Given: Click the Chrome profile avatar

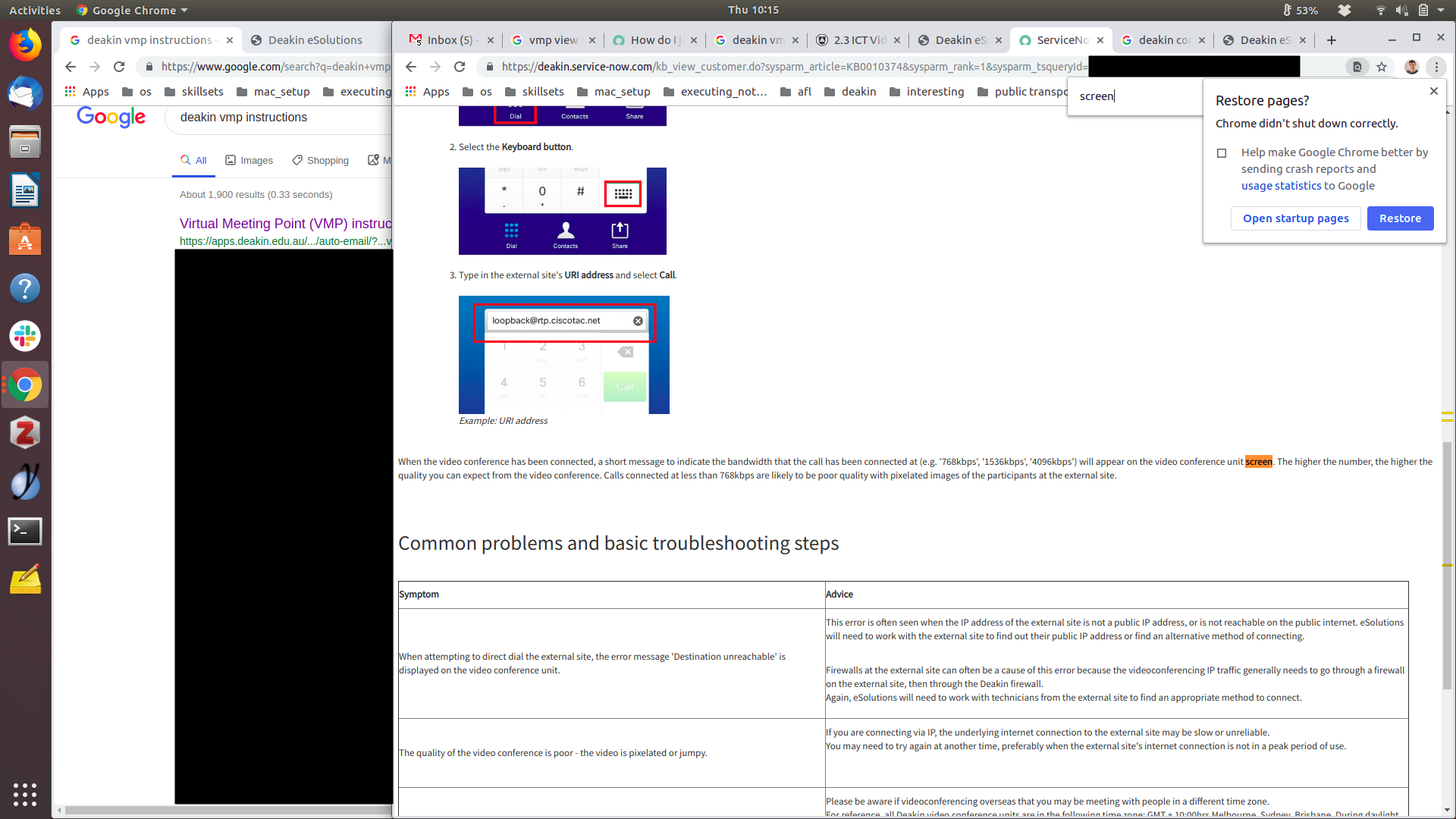Looking at the screenshot, I should click(1411, 67).
